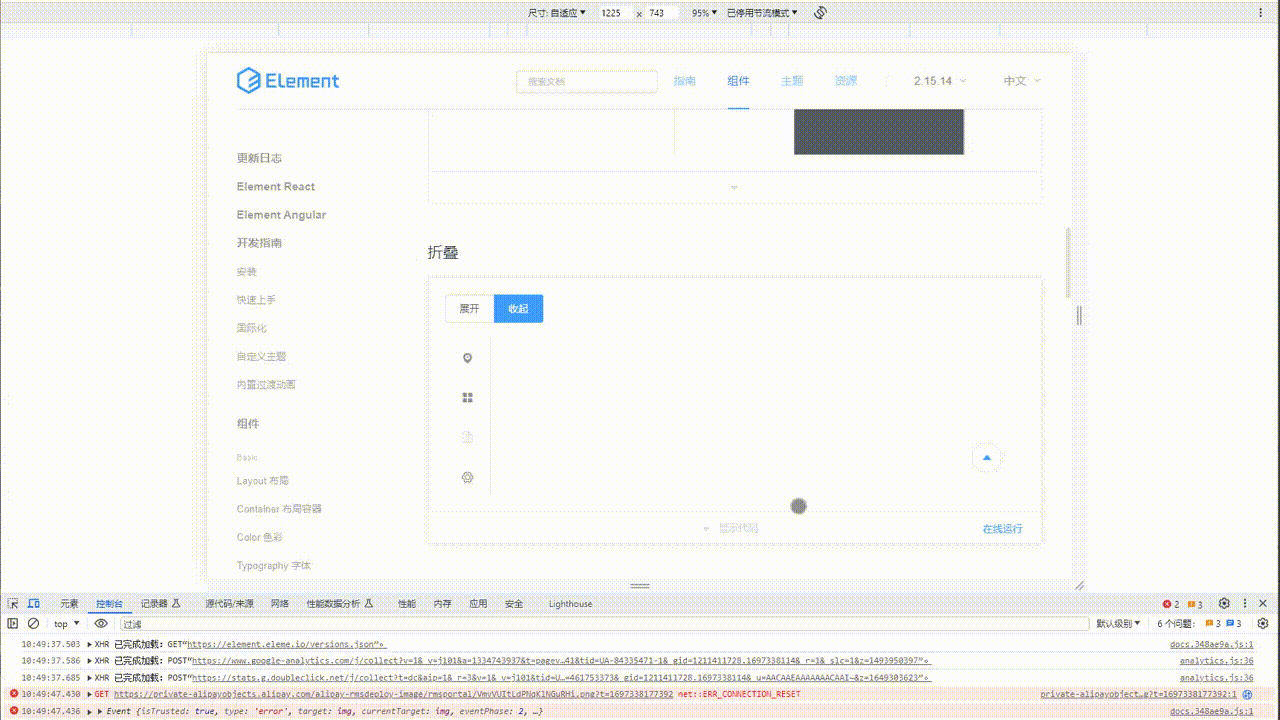
Task: Click the corner resize handle of the viewport
Action: 1079,585
